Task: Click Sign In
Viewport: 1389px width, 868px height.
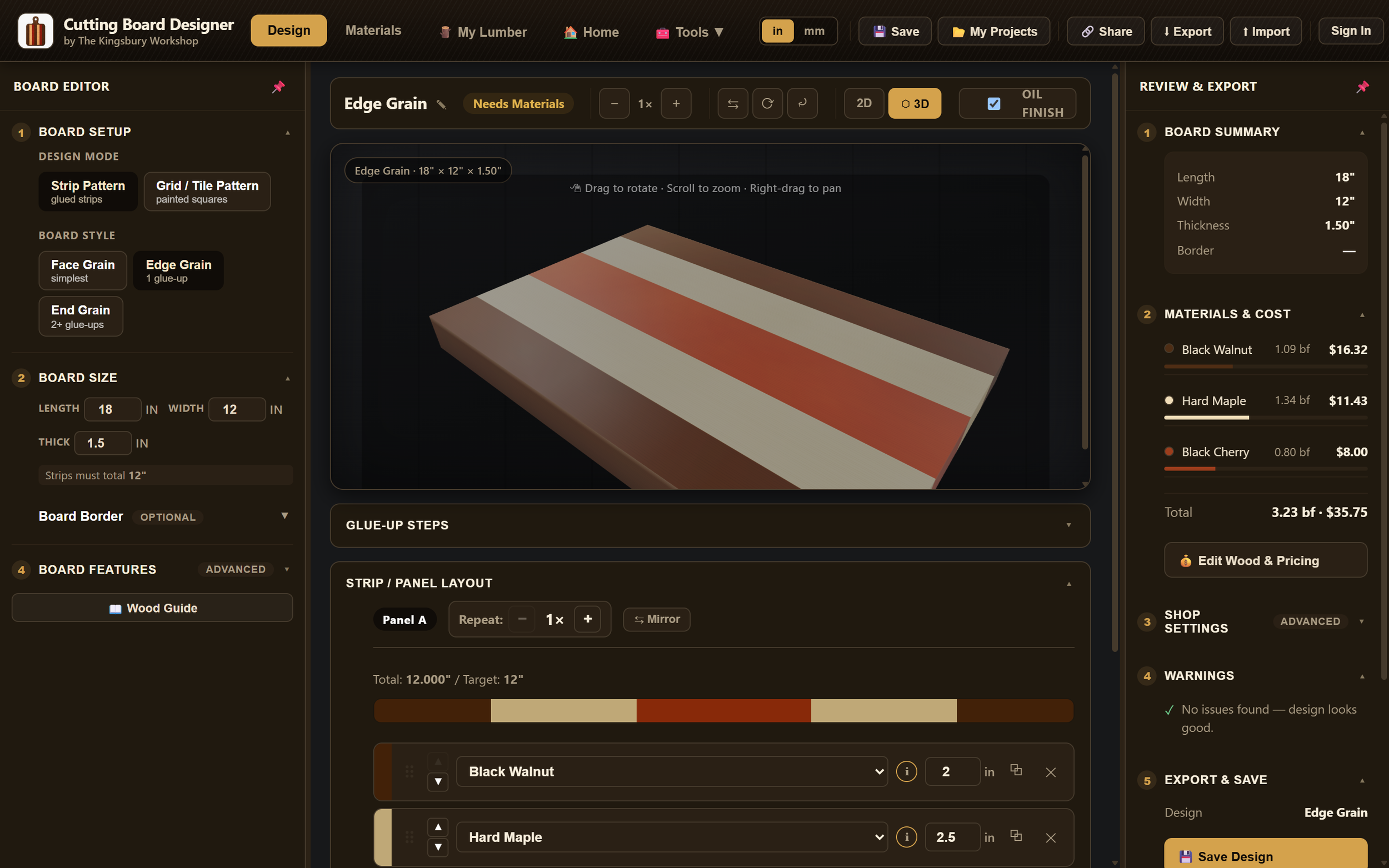Action: 1351,31
